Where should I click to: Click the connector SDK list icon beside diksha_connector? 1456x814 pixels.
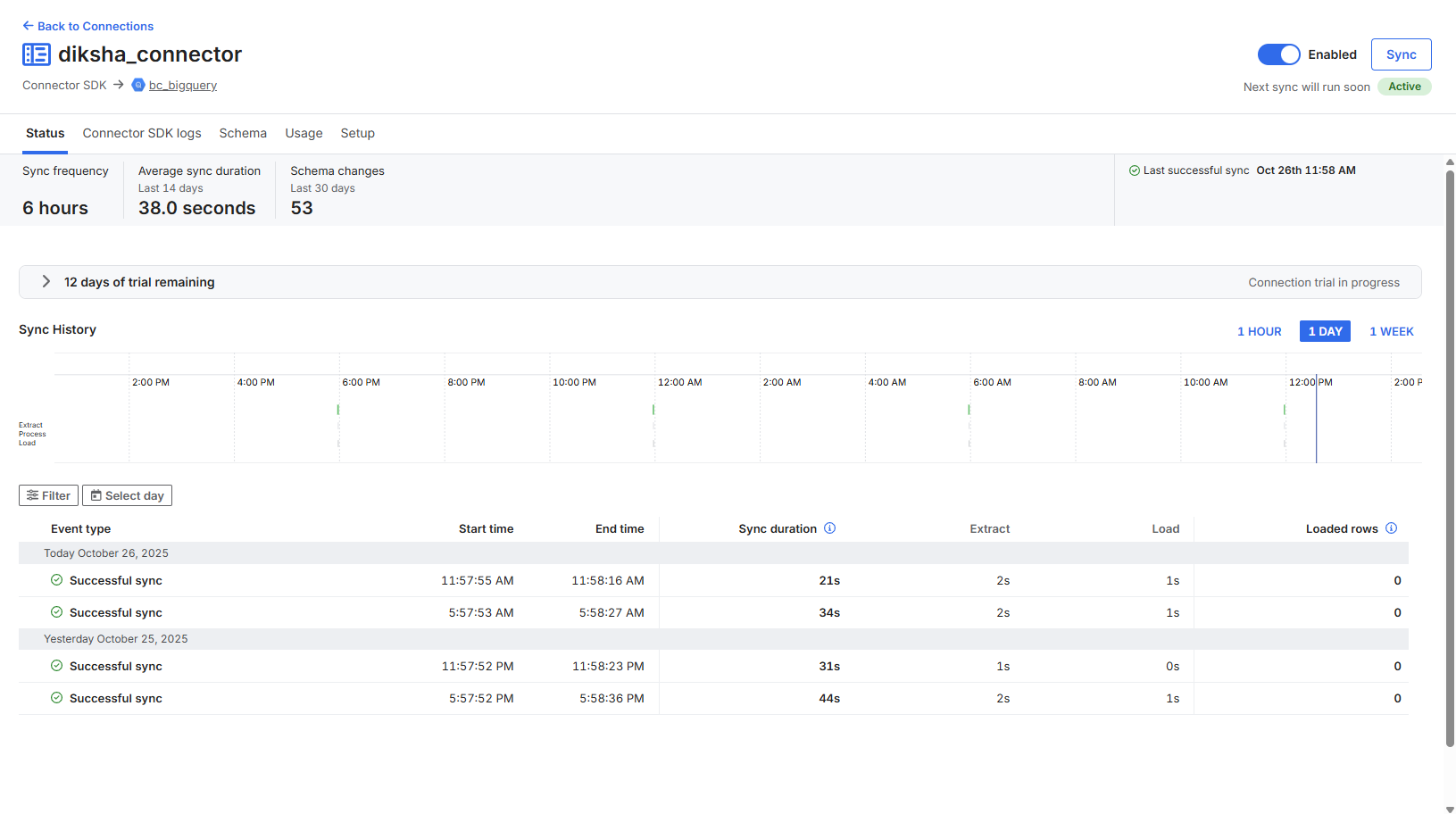click(37, 54)
